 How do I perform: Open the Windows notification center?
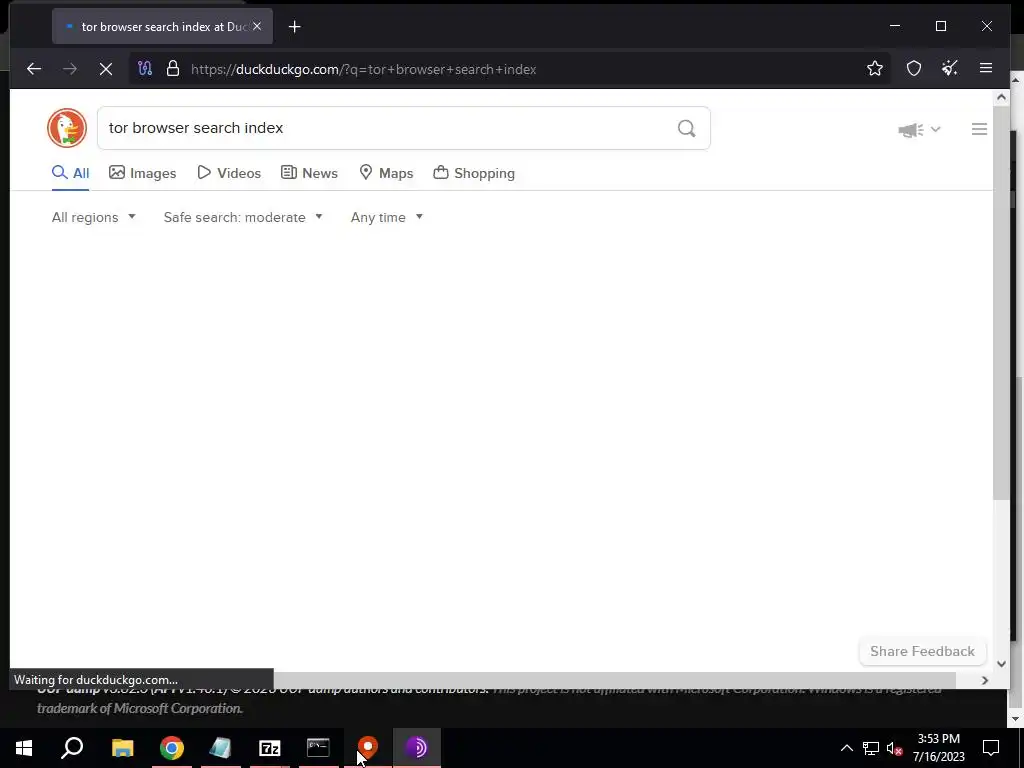991,748
